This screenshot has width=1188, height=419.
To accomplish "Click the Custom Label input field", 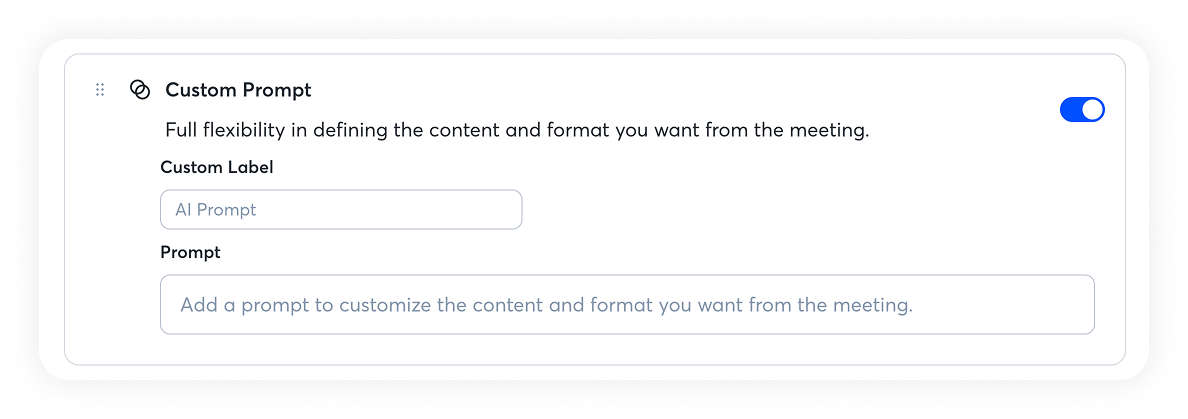I will [x=341, y=210].
